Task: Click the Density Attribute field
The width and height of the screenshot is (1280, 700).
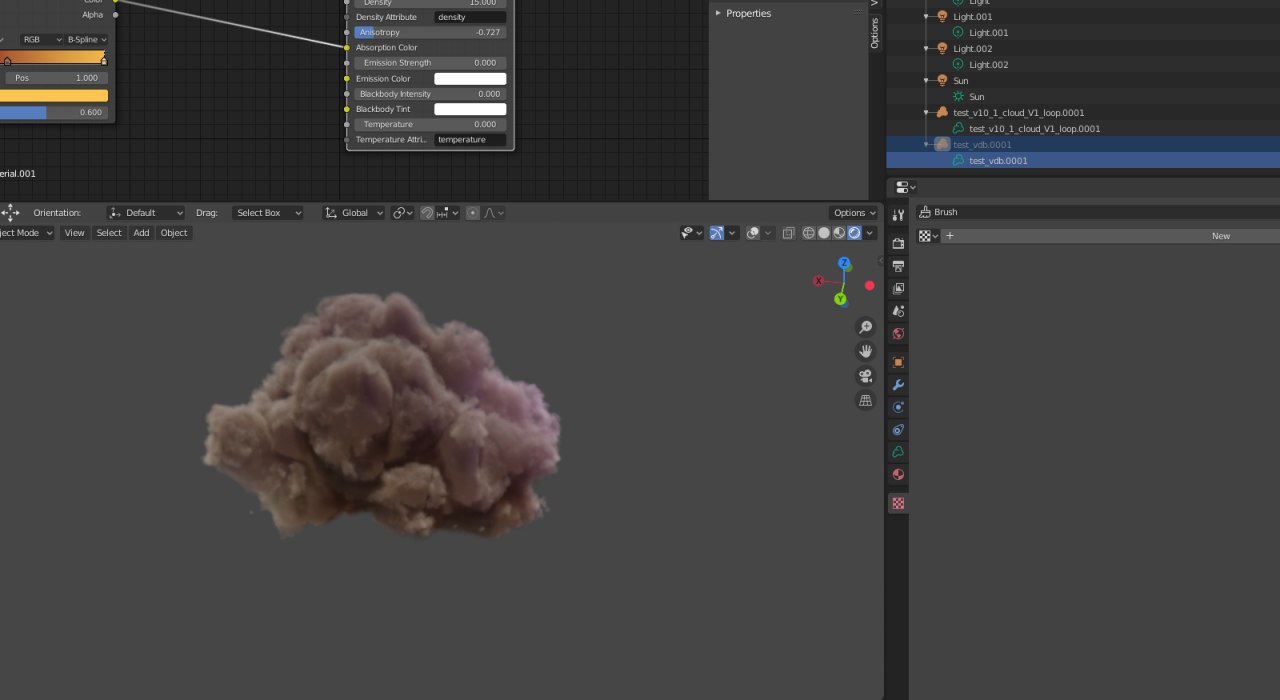Action: (x=470, y=17)
